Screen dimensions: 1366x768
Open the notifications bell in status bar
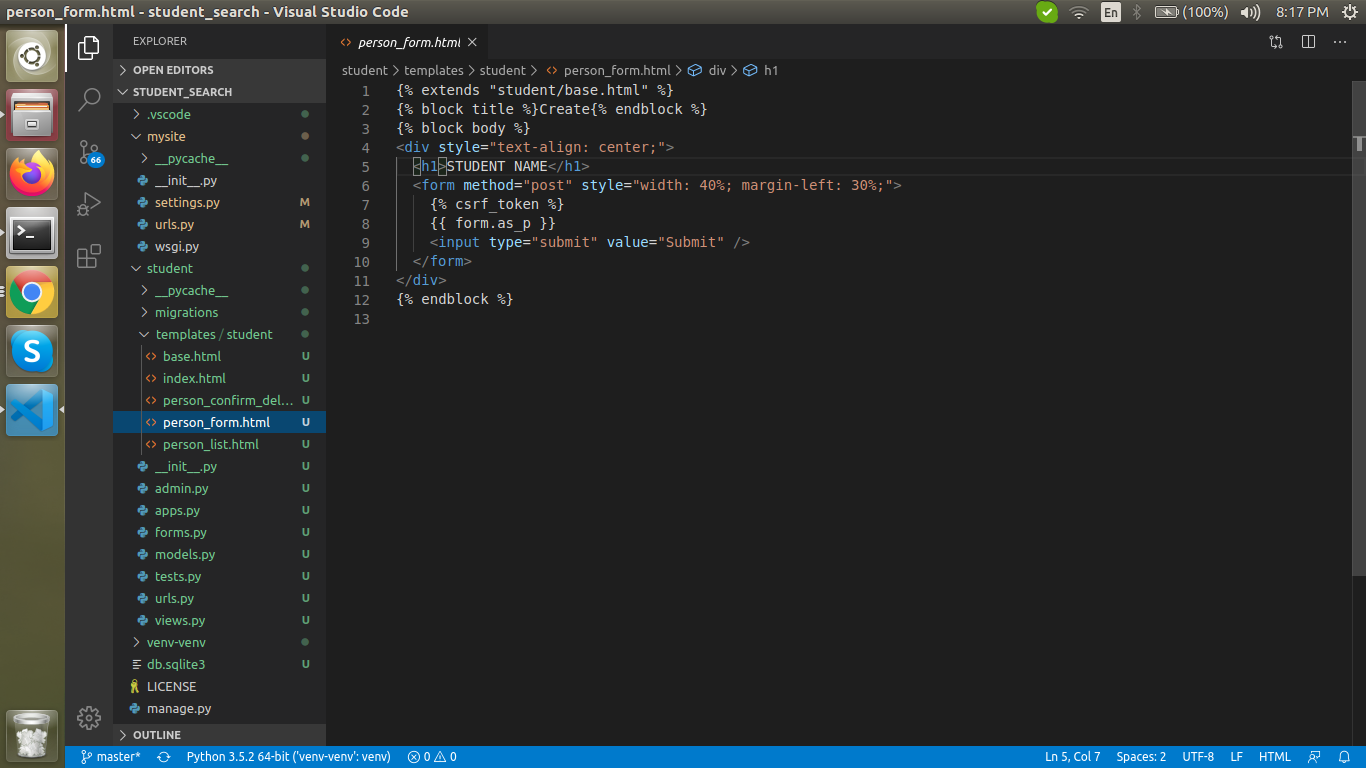[x=1346, y=757]
